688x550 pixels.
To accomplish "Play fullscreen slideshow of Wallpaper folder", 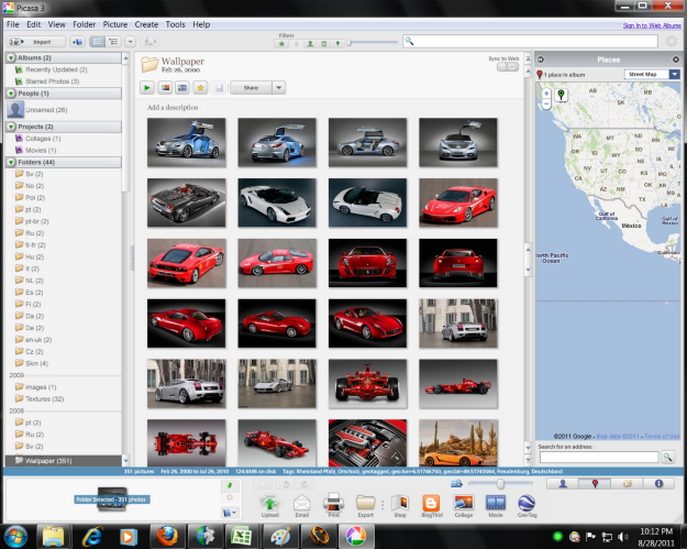I will 149,88.
